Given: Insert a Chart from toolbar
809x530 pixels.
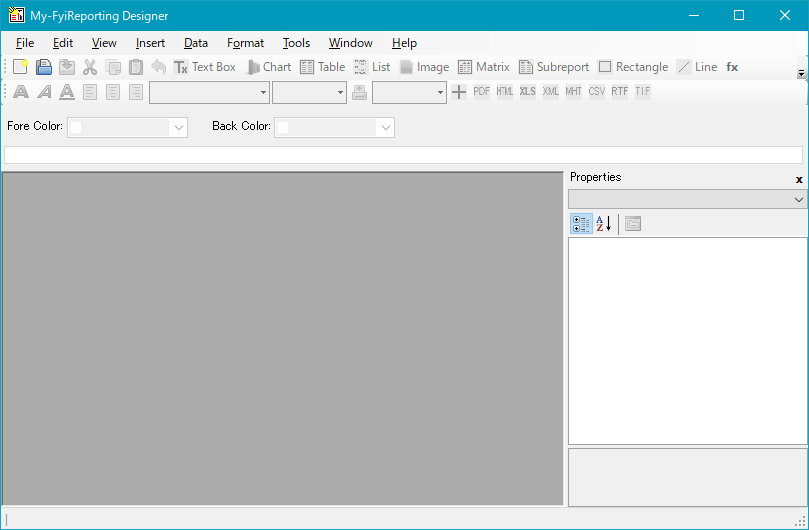Looking at the screenshot, I should tap(268, 67).
